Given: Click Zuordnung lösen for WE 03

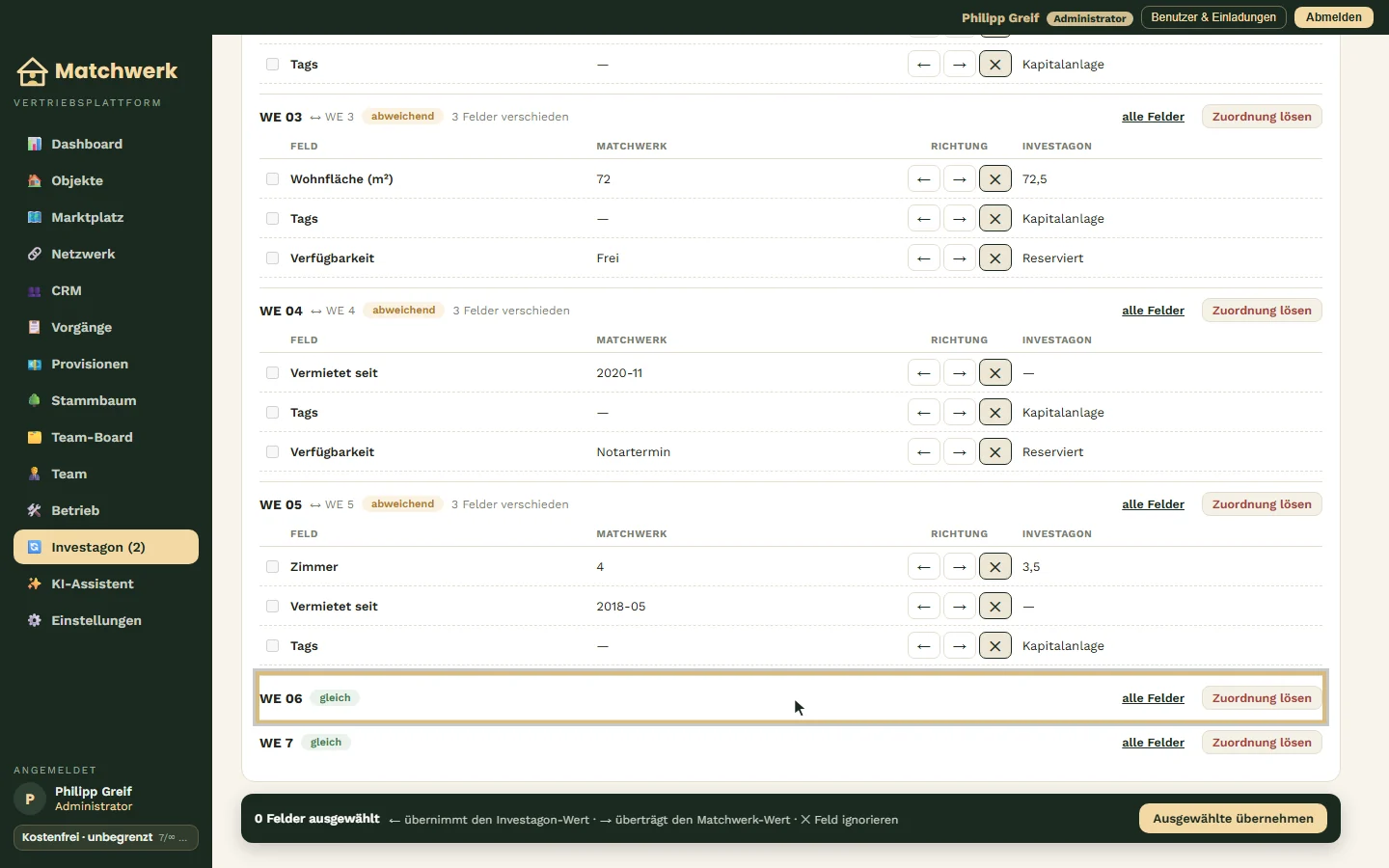Looking at the screenshot, I should [x=1262, y=117].
